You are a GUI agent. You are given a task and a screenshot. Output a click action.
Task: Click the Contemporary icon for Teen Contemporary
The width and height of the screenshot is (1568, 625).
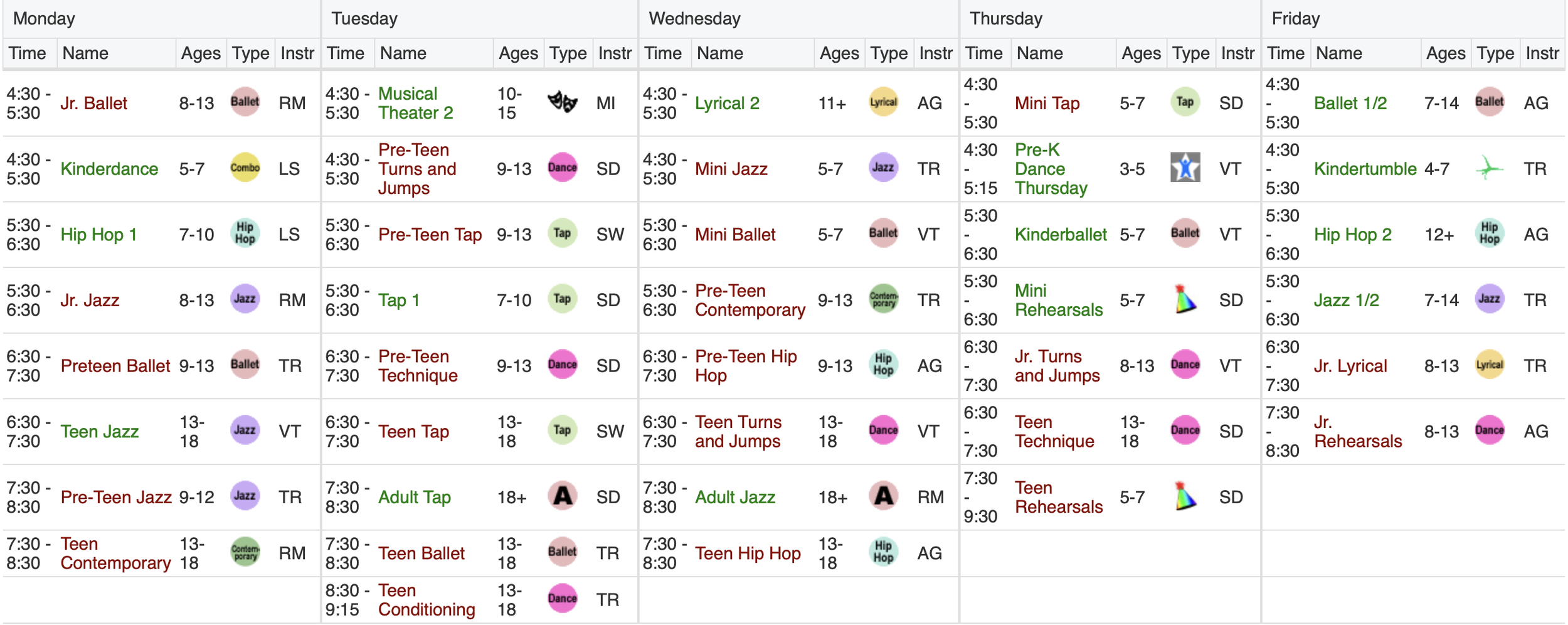click(x=245, y=552)
